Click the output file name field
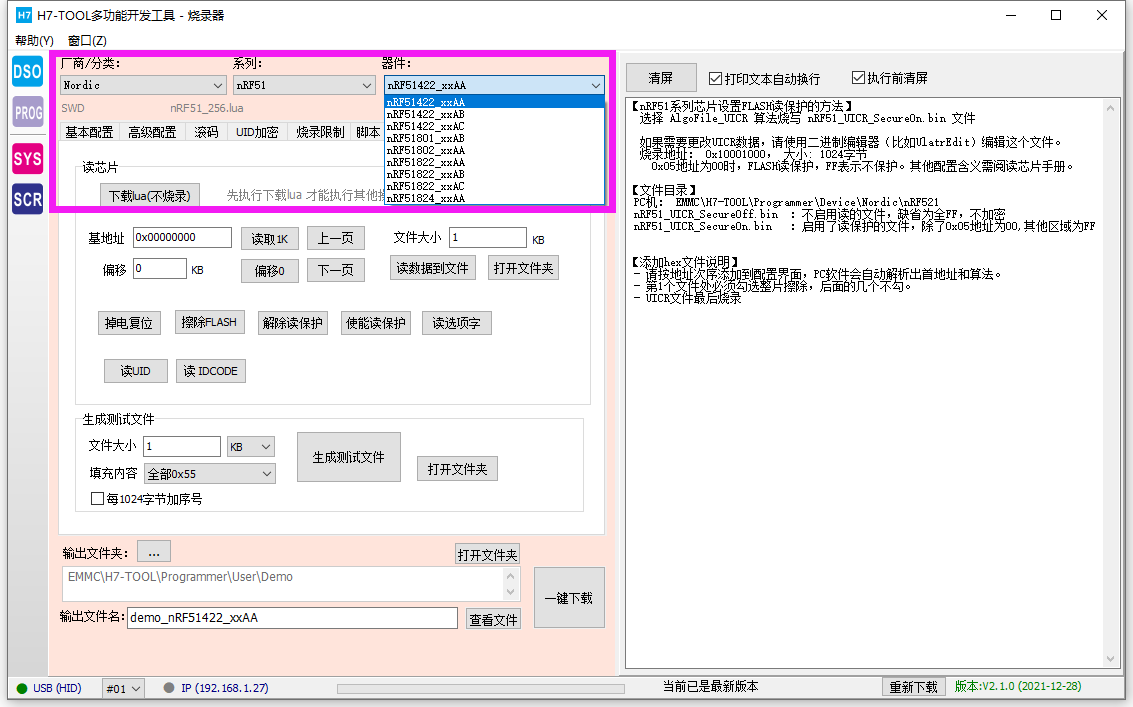This screenshot has height=707, width=1133. coord(292,617)
